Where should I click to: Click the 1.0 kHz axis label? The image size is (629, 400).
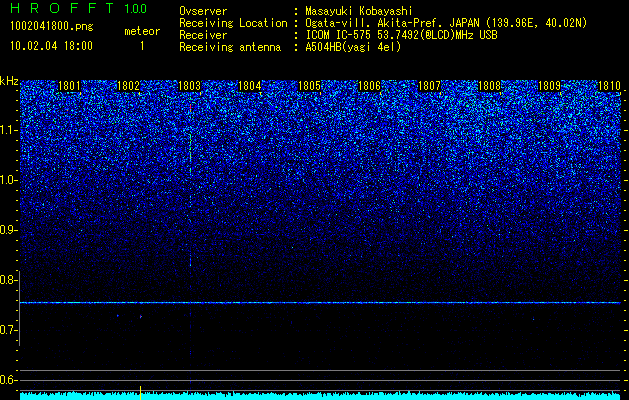[x=9, y=180]
